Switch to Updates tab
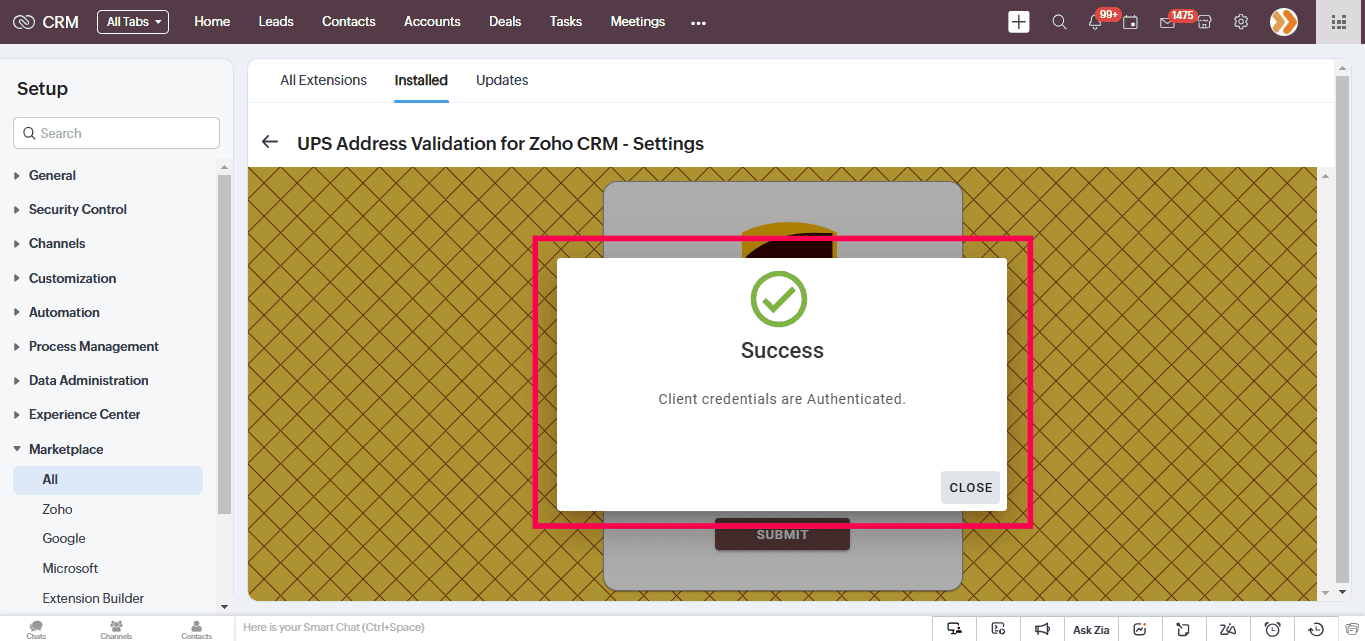The width and height of the screenshot is (1365, 641). (x=502, y=80)
